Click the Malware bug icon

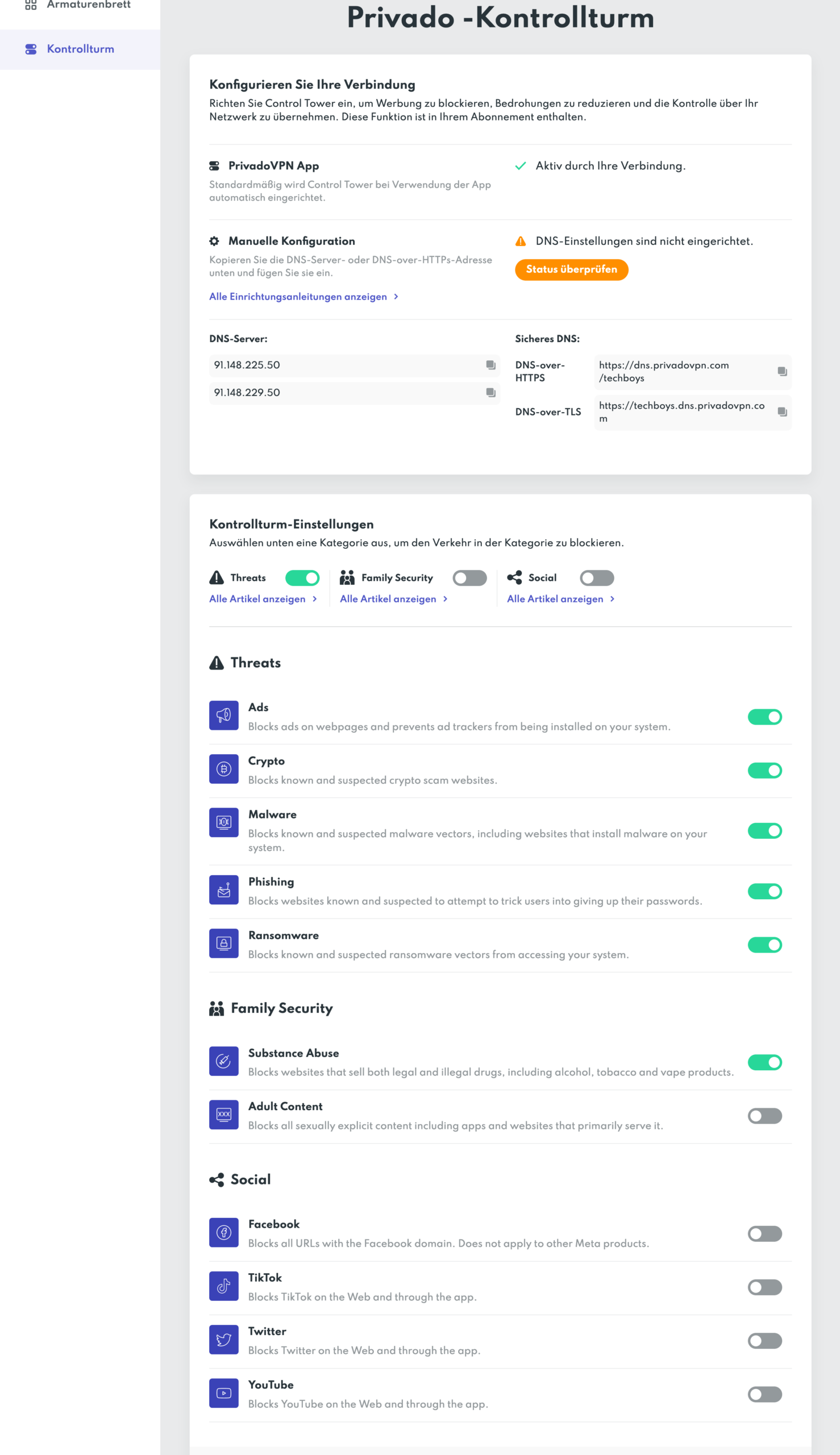224,824
